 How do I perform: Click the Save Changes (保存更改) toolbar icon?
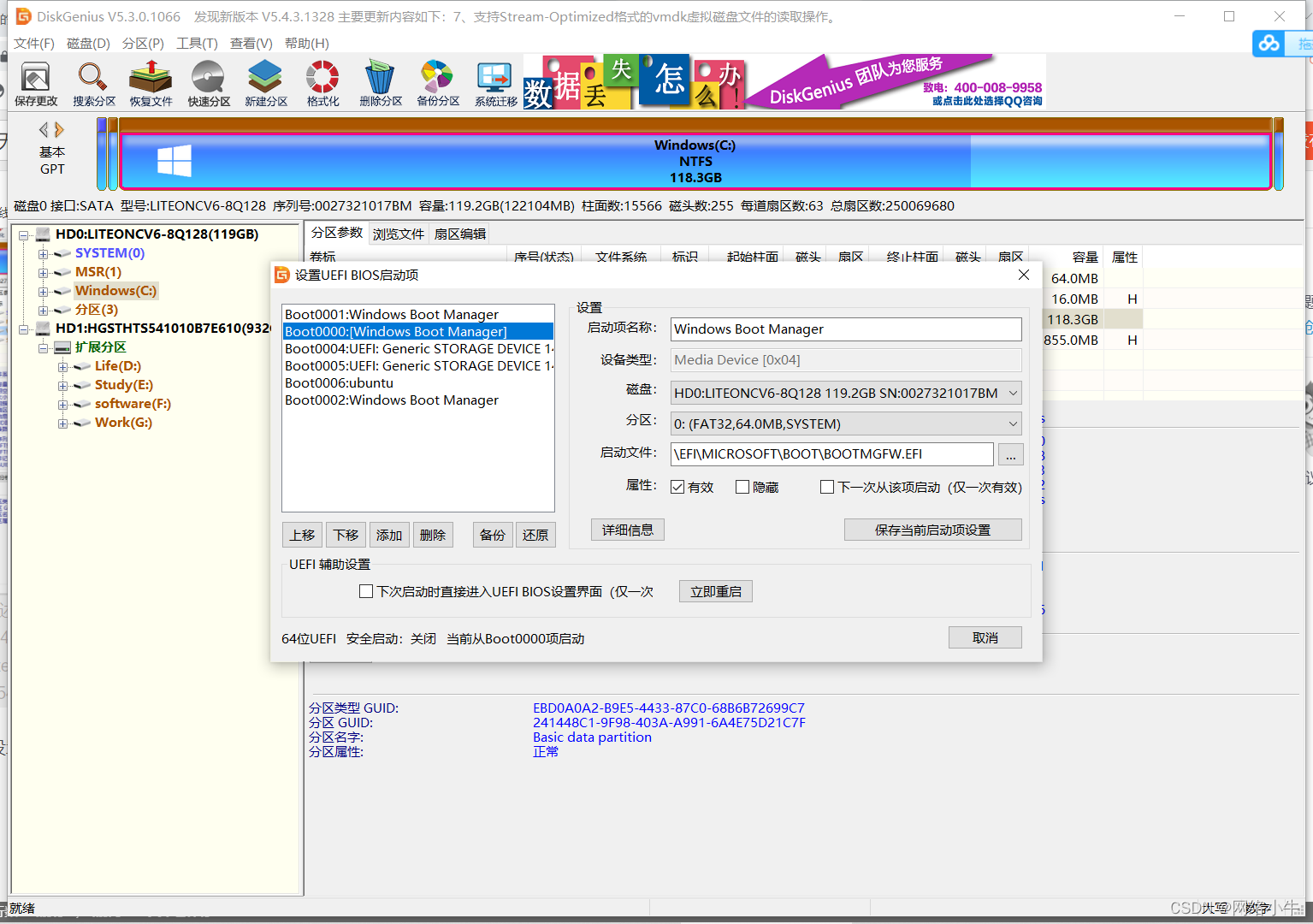click(35, 83)
